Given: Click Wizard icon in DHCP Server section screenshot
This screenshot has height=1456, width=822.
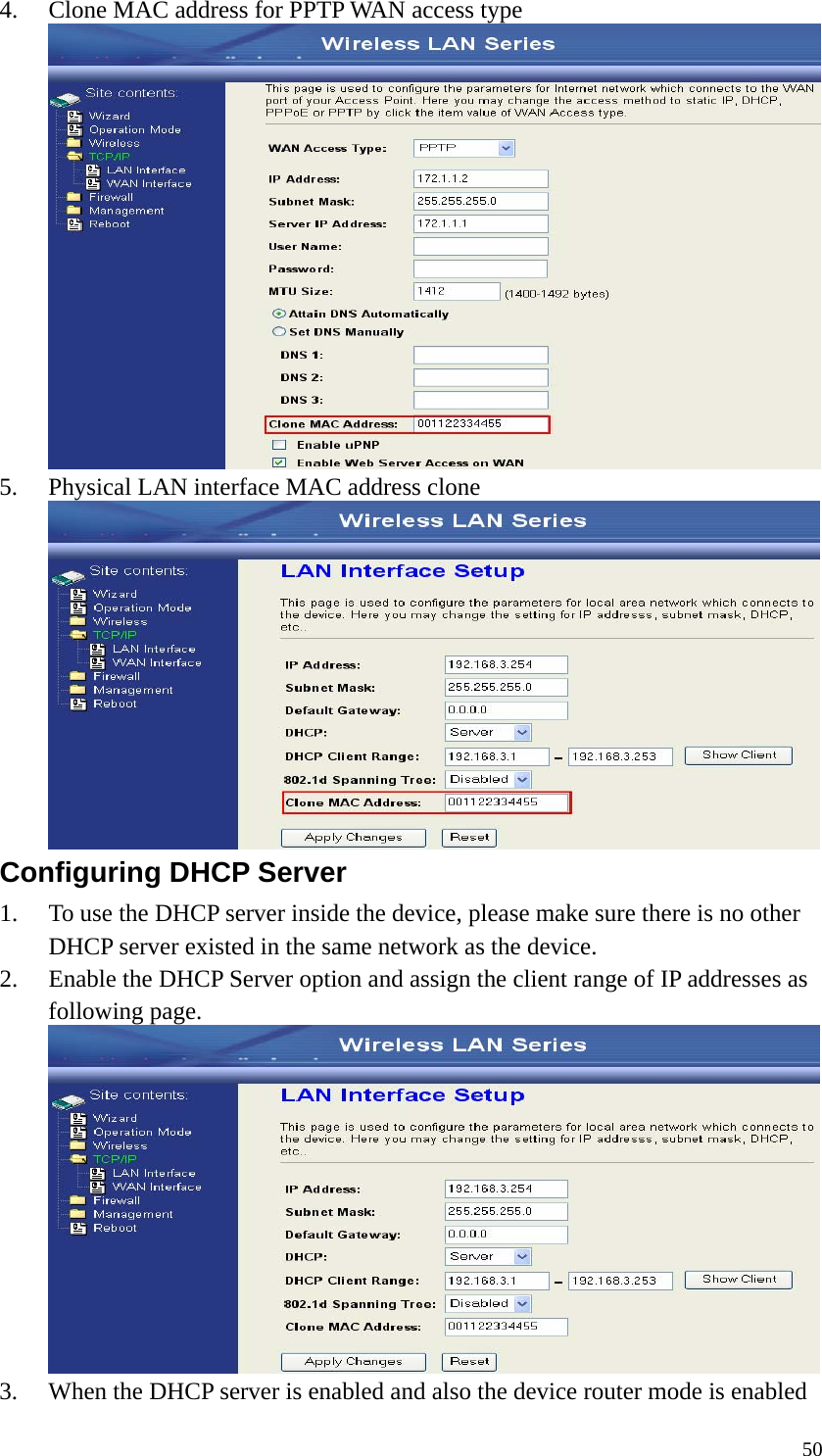Looking at the screenshot, I should click(78, 1118).
